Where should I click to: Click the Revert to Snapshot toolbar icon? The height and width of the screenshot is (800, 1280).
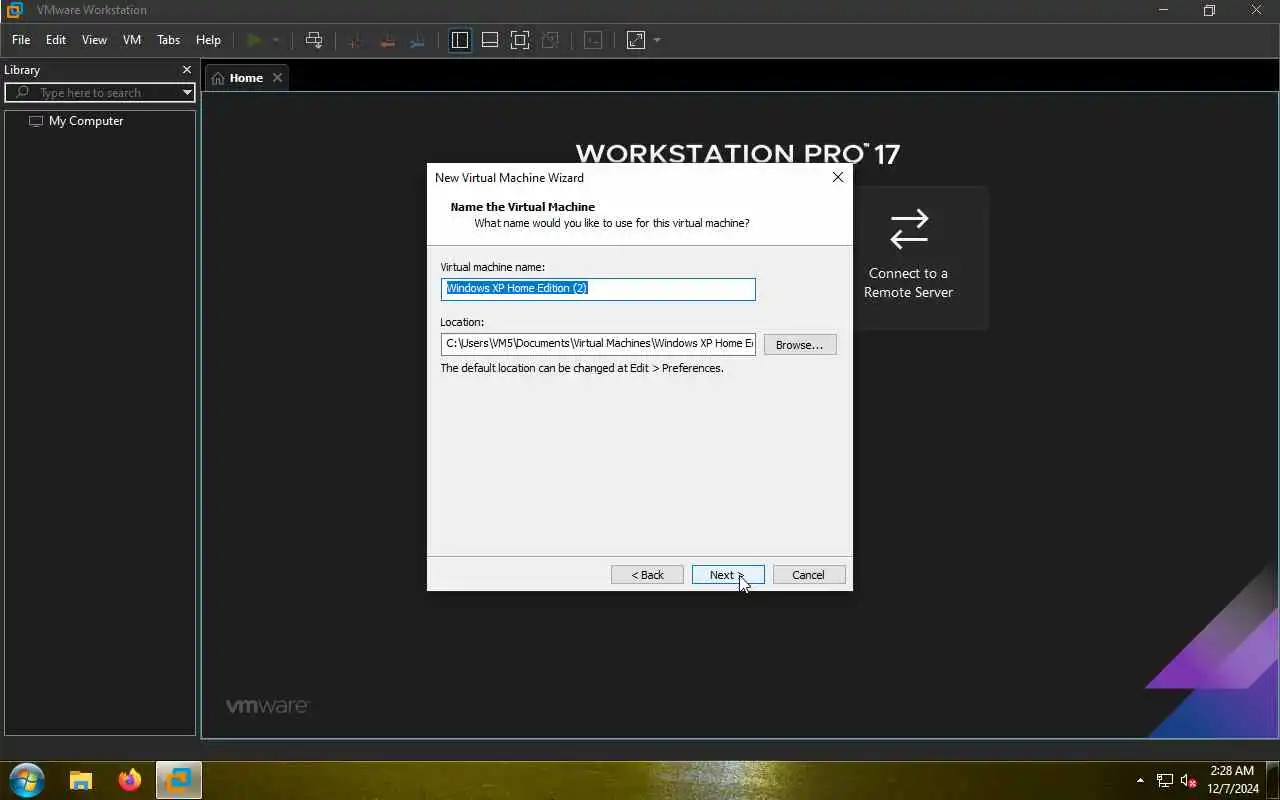pos(386,40)
